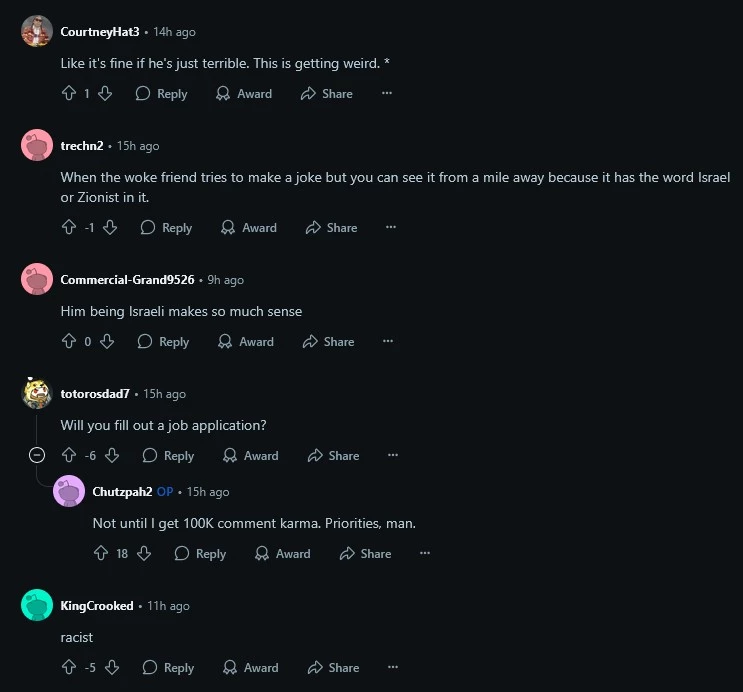Award Chutzpah2's reply
The height and width of the screenshot is (692, 743).
point(283,553)
